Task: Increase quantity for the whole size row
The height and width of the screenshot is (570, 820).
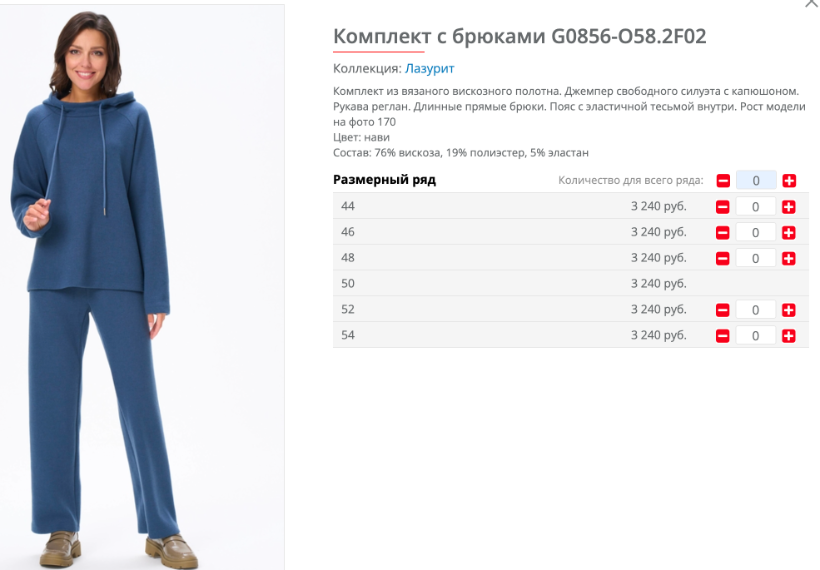Action: (789, 180)
